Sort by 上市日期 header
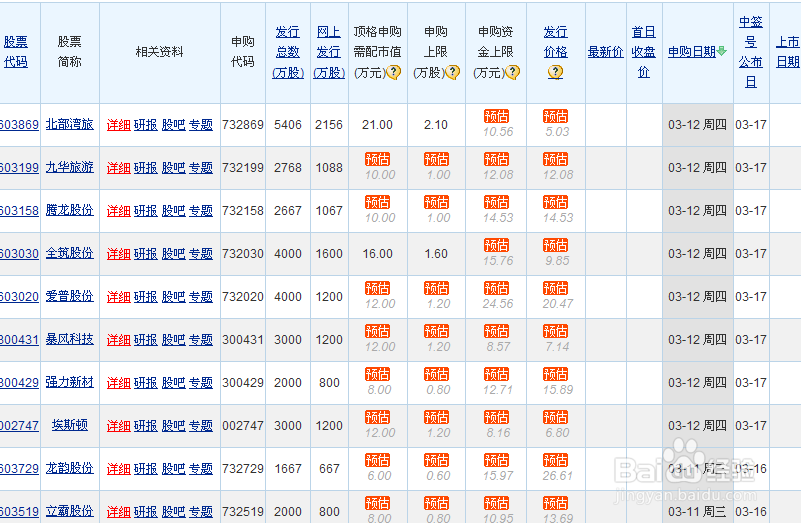The width and height of the screenshot is (801, 523). (788, 52)
